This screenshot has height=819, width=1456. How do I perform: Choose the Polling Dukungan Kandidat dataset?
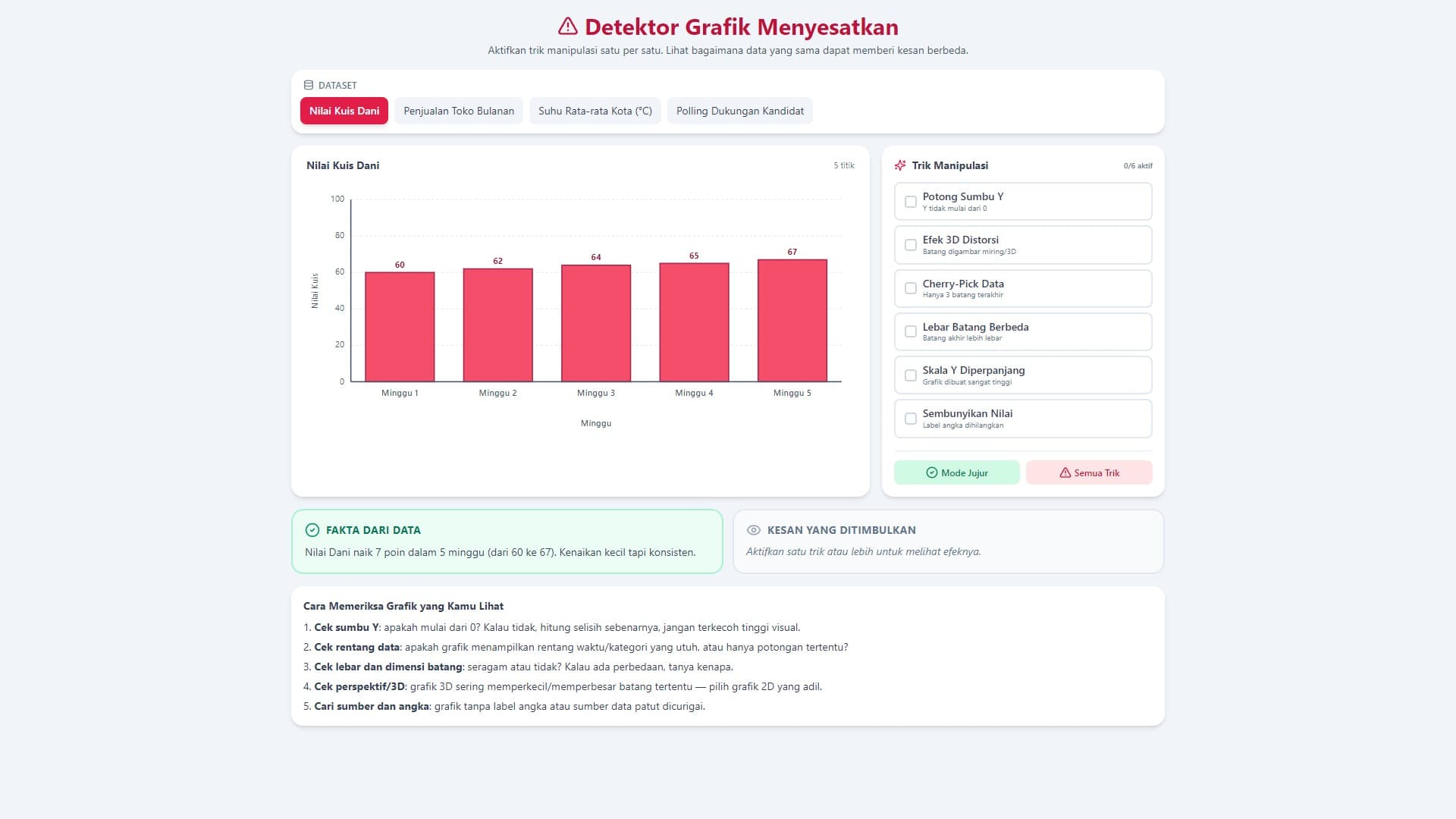click(x=740, y=111)
